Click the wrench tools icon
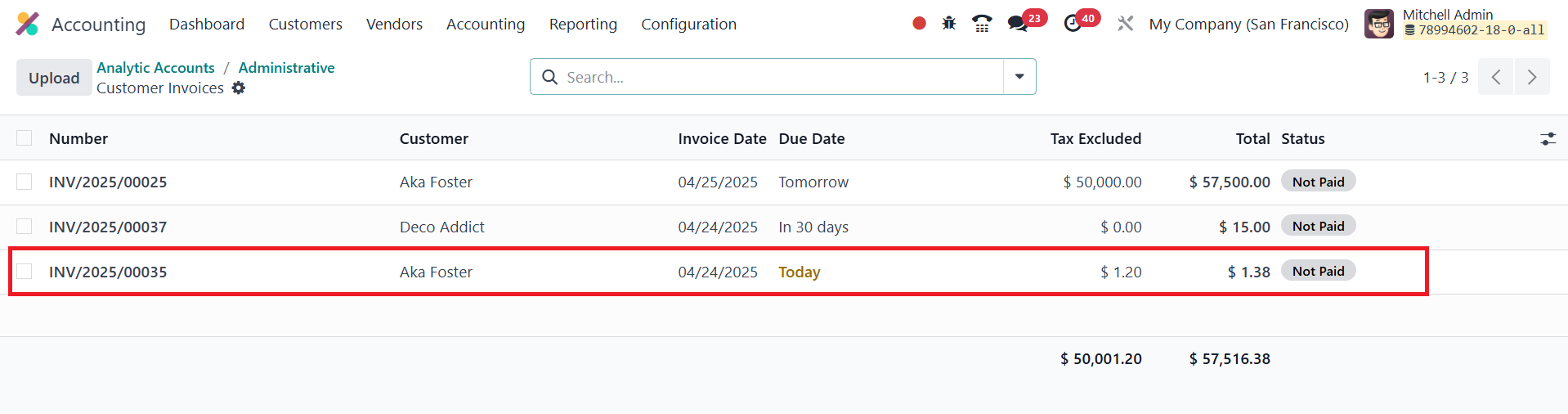The height and width of the screenshot is (414, 1568). (1126, 24)
